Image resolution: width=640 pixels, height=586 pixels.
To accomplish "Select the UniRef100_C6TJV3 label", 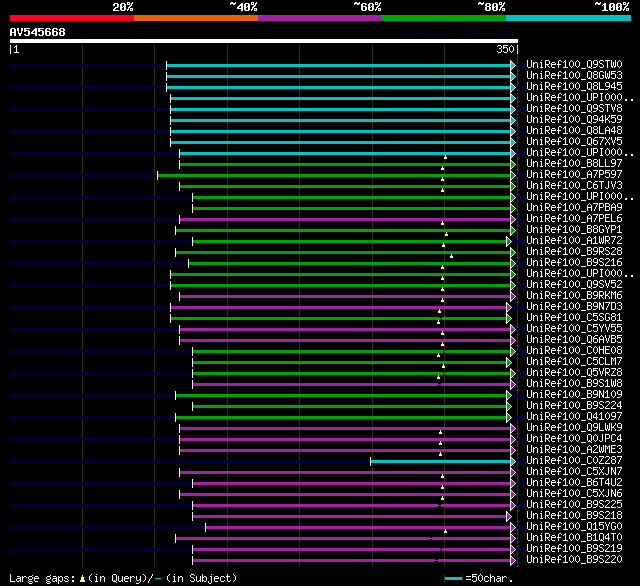I will pos(574,186).
